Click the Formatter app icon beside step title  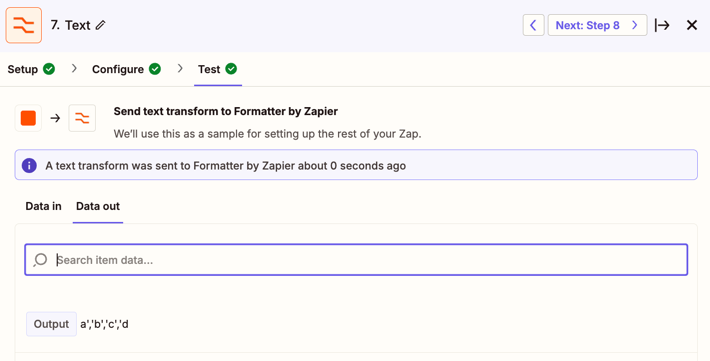coord(24,25)
